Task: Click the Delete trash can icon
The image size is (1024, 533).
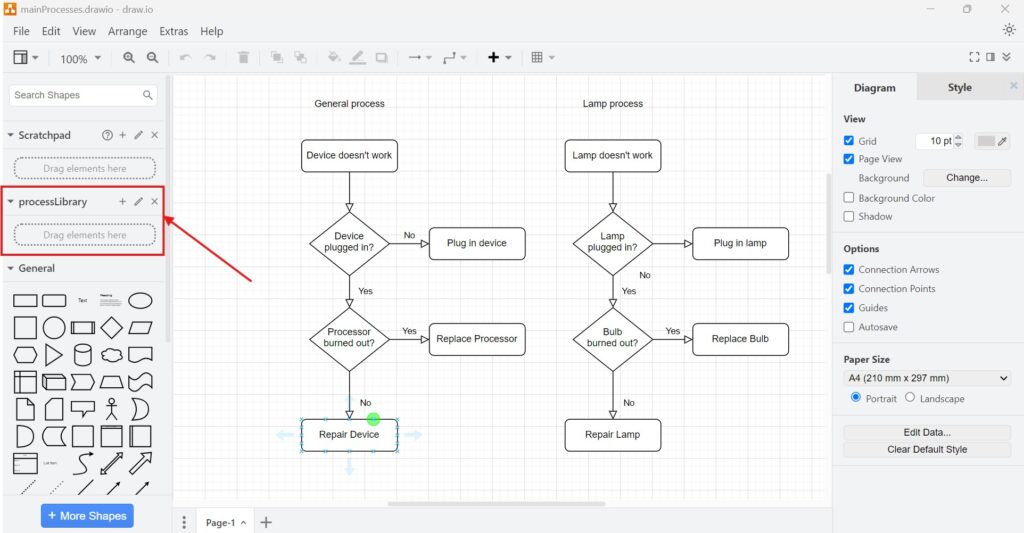Action: (244, 58)
